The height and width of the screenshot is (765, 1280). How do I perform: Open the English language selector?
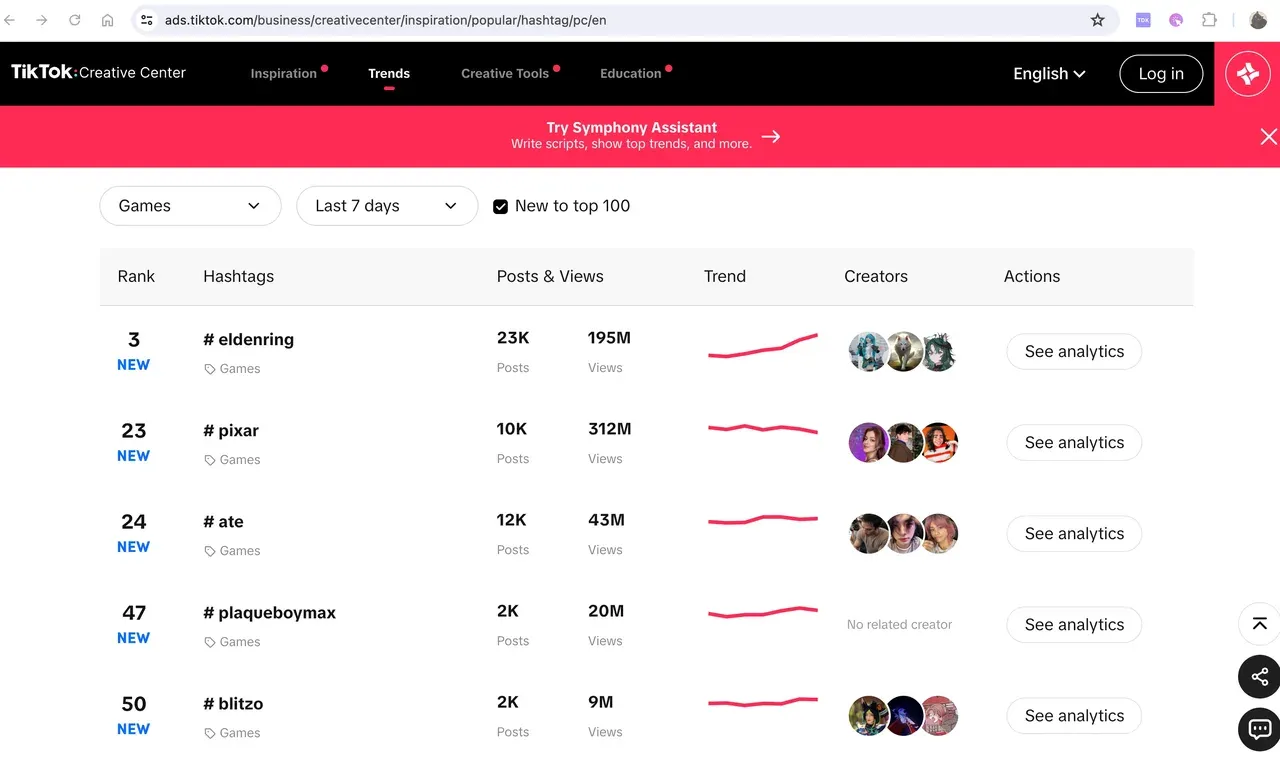[x=1047, y=73]
